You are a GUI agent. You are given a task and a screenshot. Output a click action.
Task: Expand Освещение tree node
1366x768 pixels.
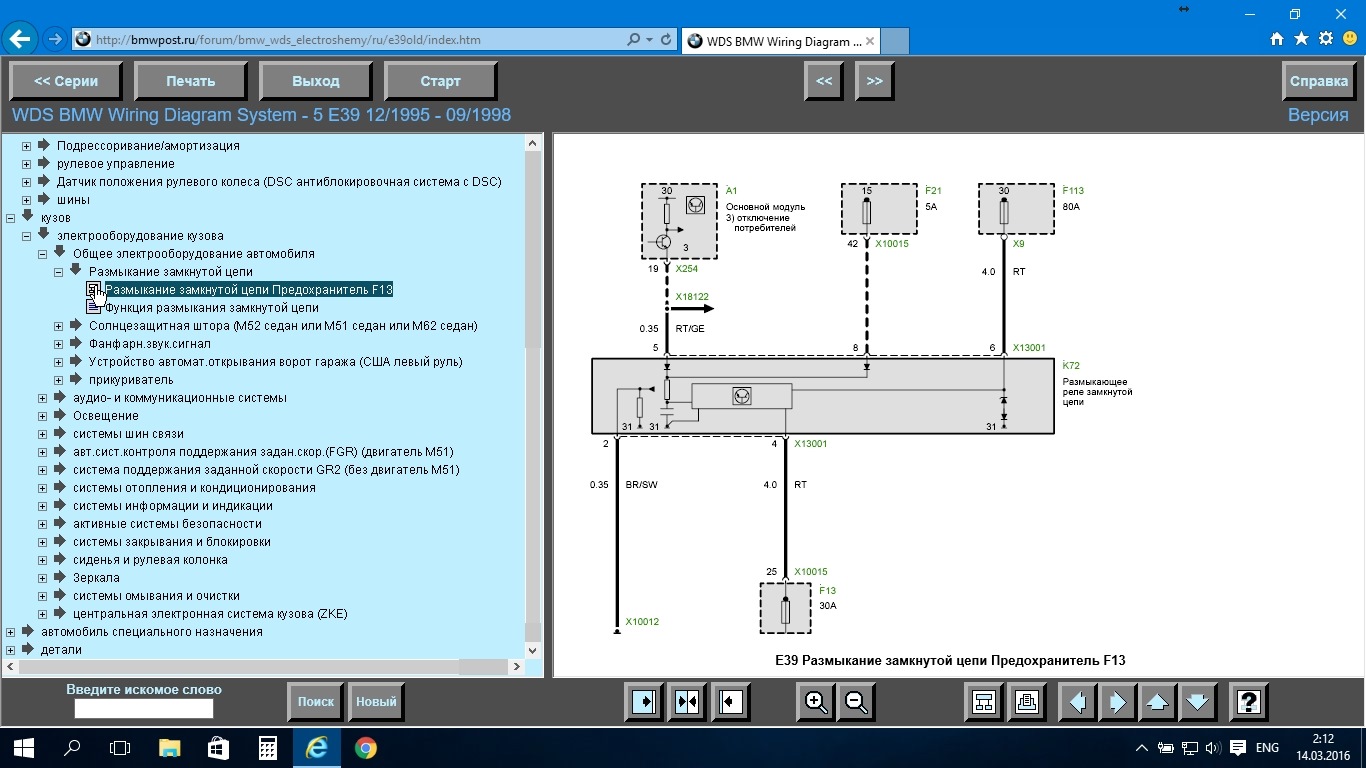click(x=43, y=416)
